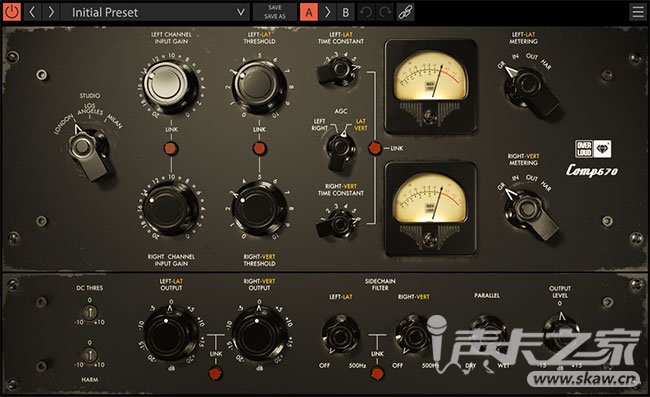Toggle threshold LINK red button
This screenshot has width=650, height=397.
coord(259,148)
